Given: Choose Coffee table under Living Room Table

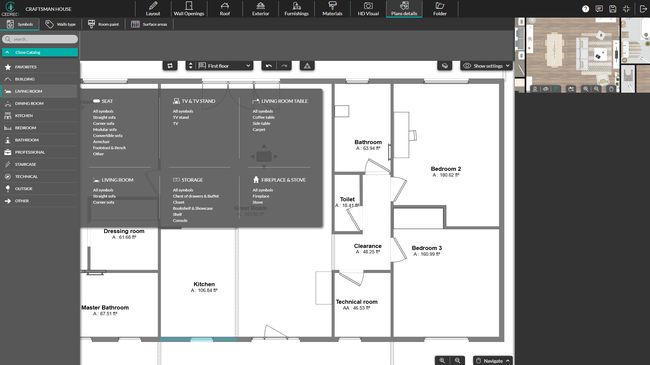Looking at the screenshot, I should tap(263, 117).
